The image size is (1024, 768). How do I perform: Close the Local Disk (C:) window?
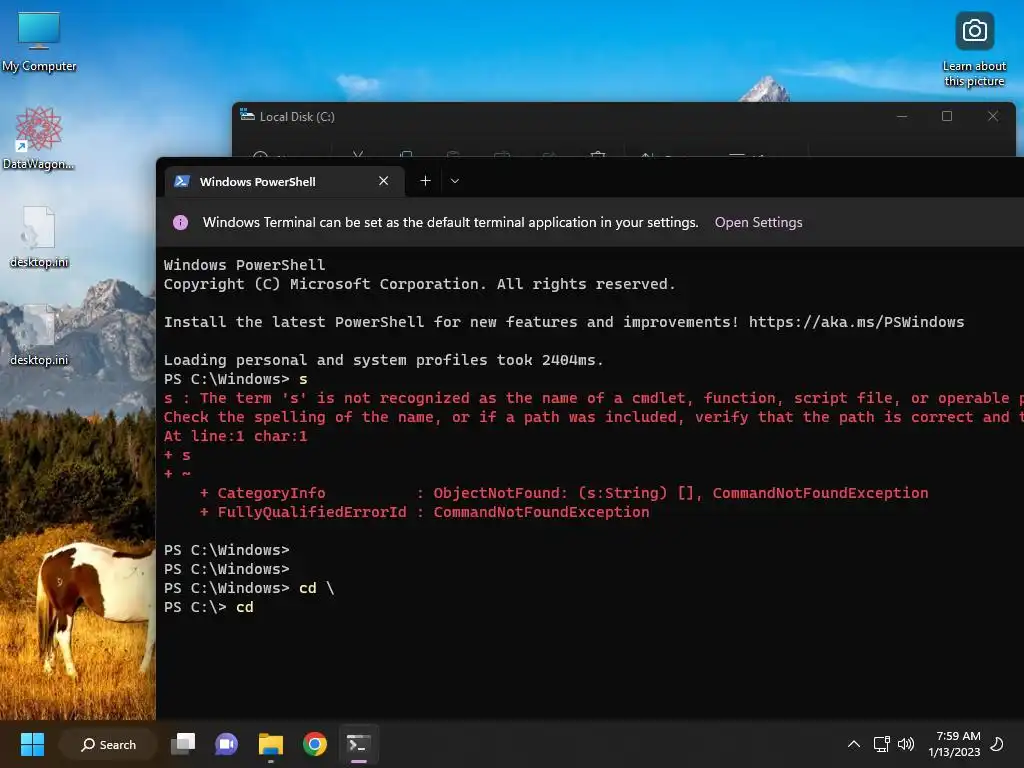(x=993, y=116)
